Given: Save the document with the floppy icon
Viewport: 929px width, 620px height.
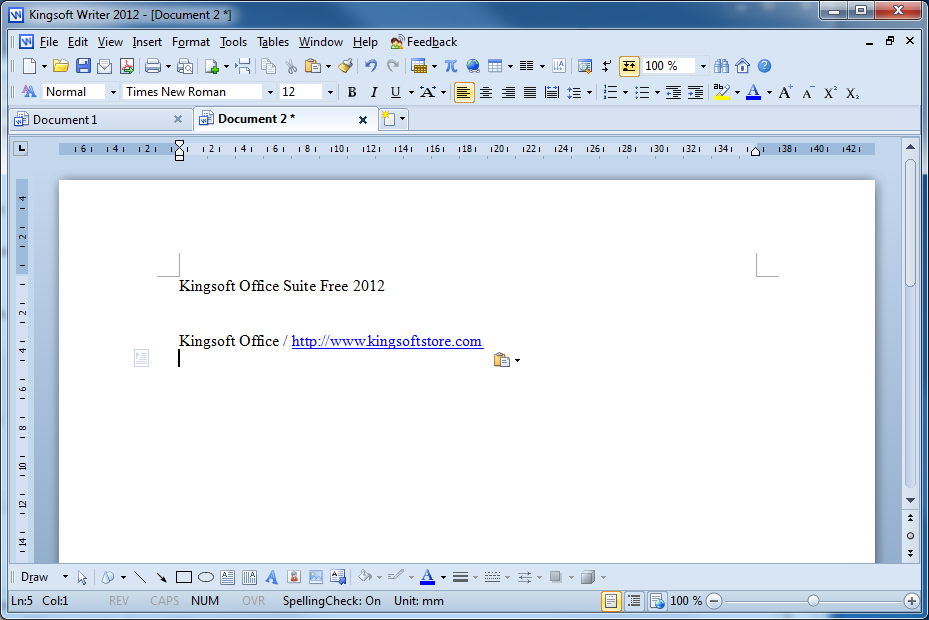Looking at the screenshot, I should 83,66.
